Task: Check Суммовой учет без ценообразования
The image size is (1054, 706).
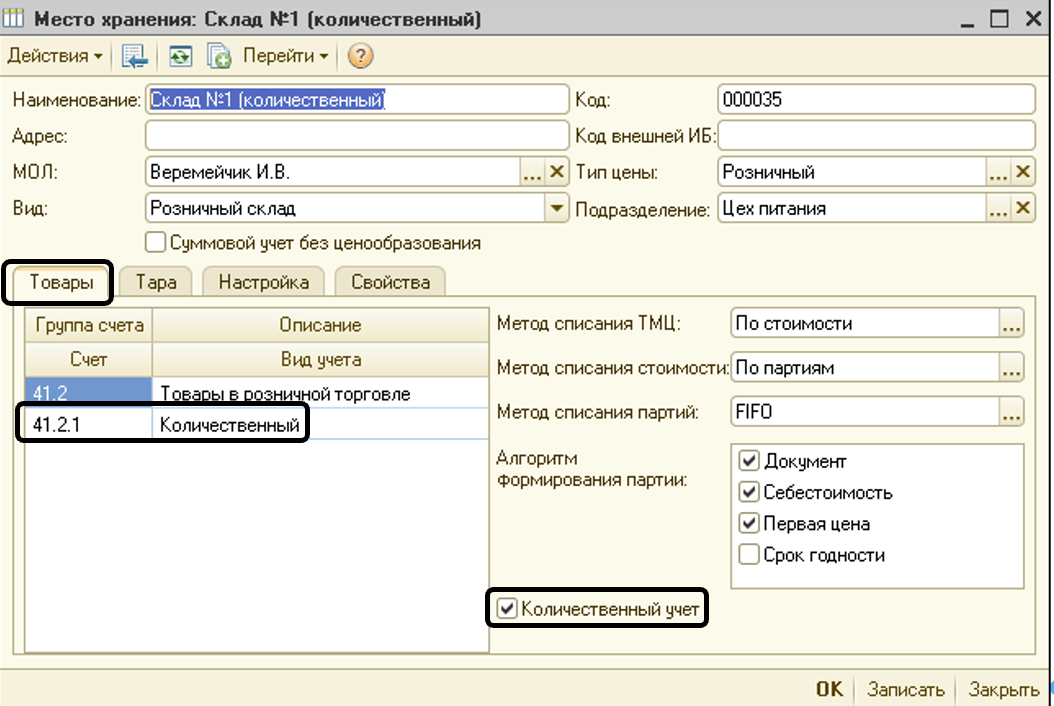Action: [155, 242]
